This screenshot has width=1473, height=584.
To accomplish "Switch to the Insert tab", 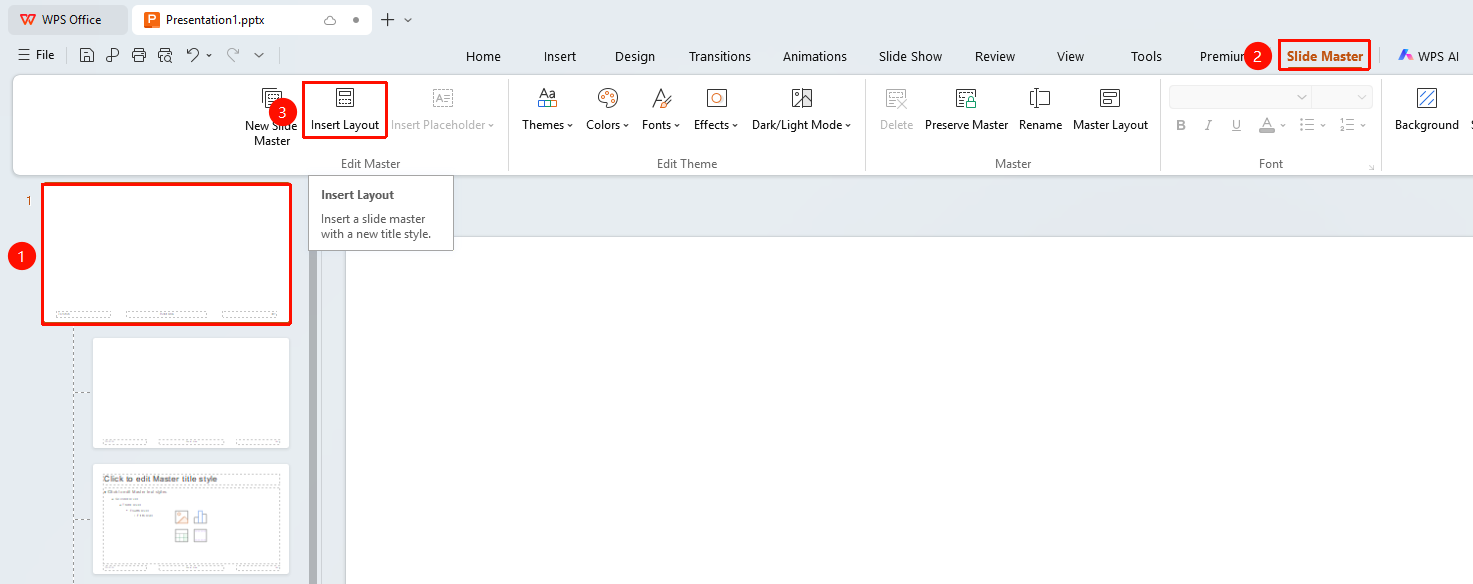I will 560,56.
